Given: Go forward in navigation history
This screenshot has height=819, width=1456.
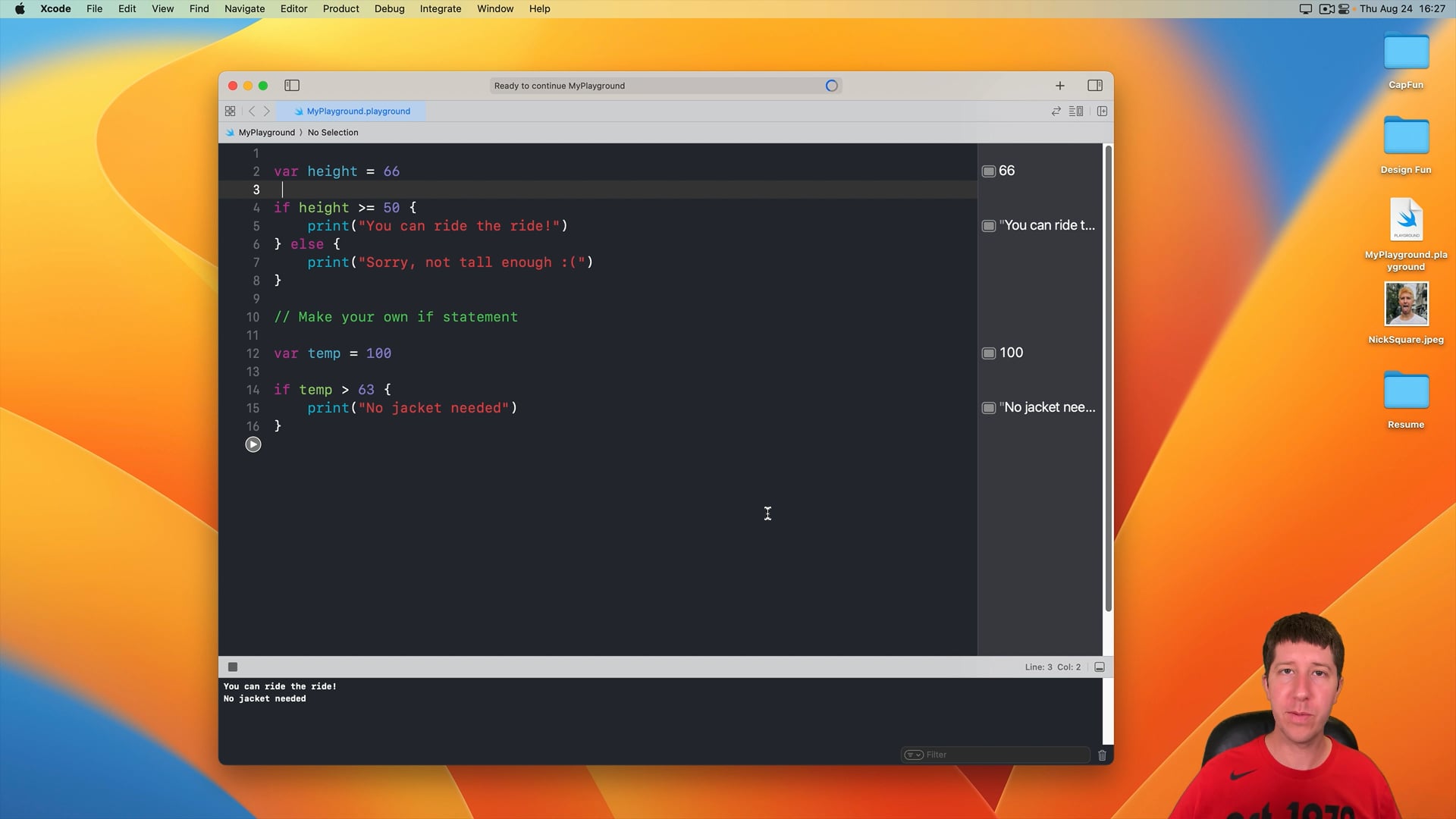Looking at the screenshot, I should (267, 111).
